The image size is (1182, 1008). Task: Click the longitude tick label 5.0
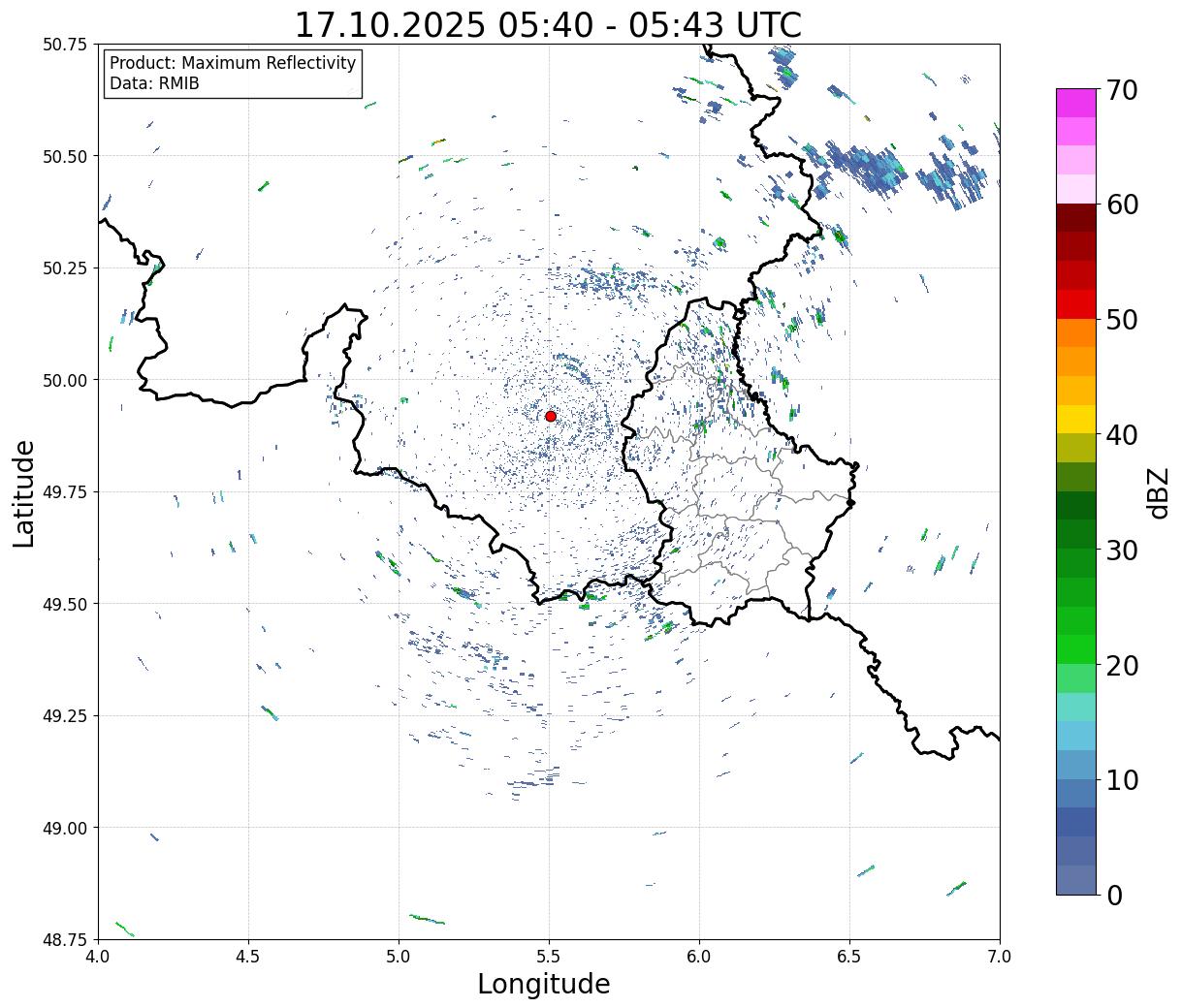(x=399, y=957)
